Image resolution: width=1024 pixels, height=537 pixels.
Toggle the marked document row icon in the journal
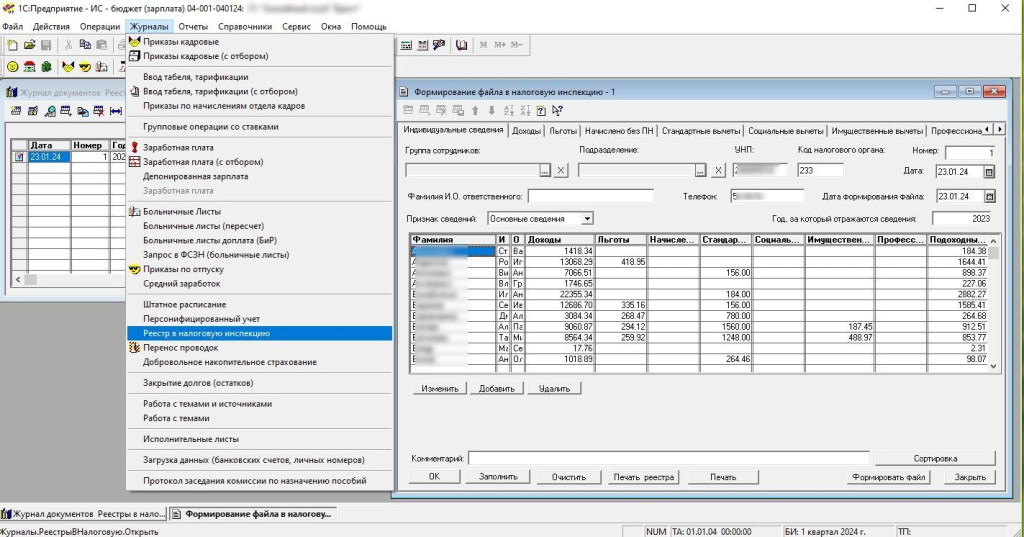(19, 157)
